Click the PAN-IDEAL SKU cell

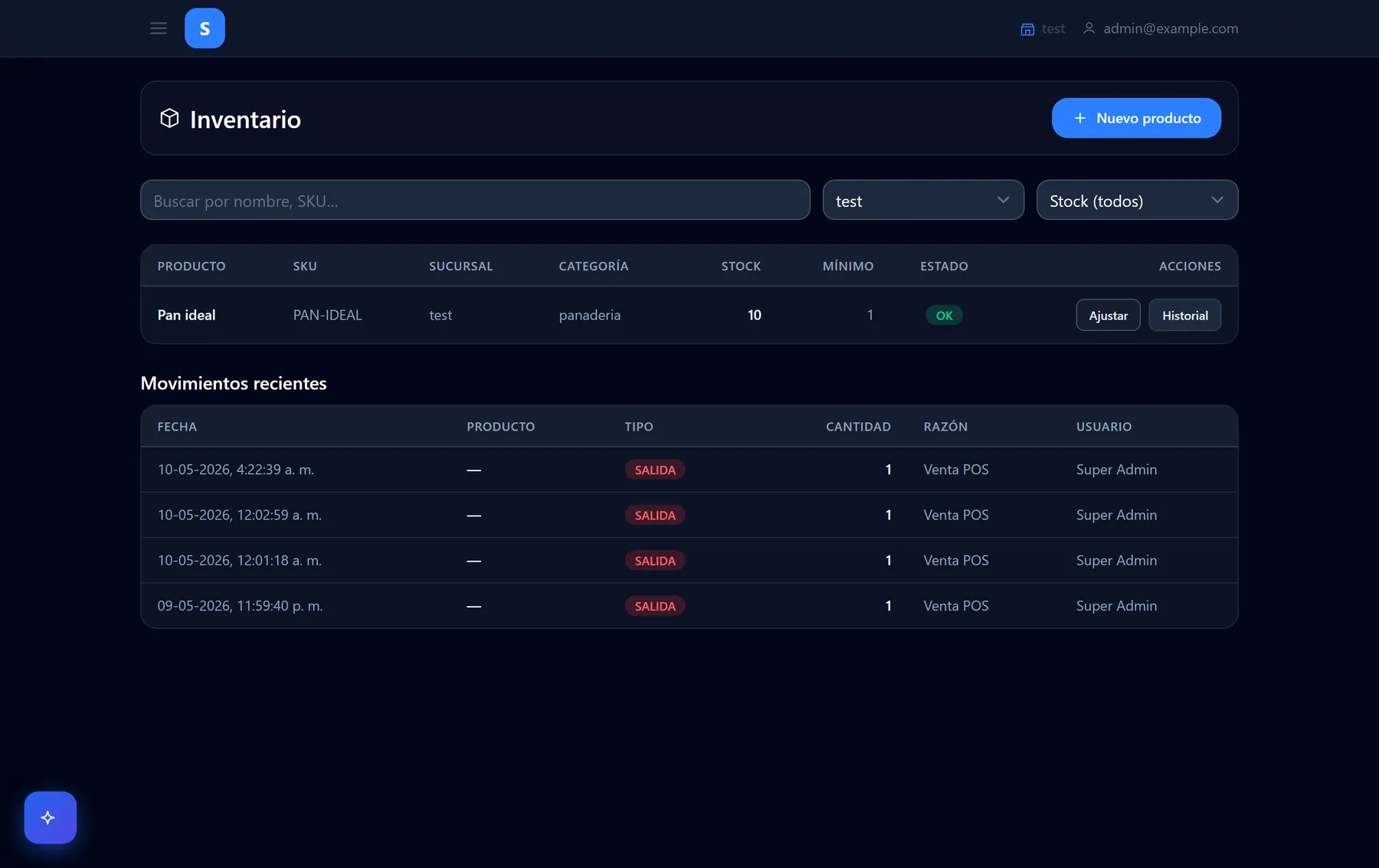(x=327, y=315)
